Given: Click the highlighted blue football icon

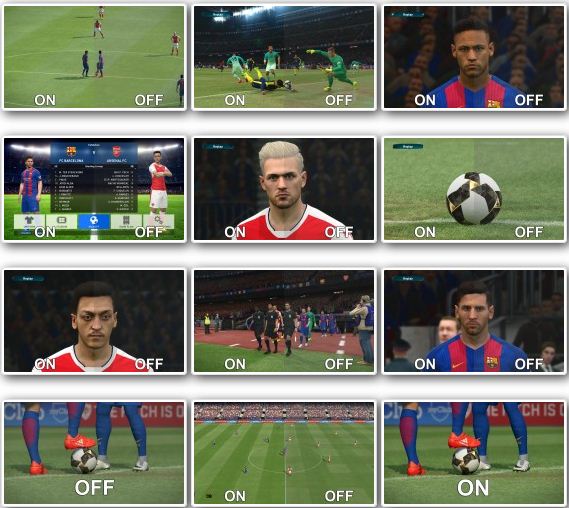Looking at the screenshot, I should 94,221.
